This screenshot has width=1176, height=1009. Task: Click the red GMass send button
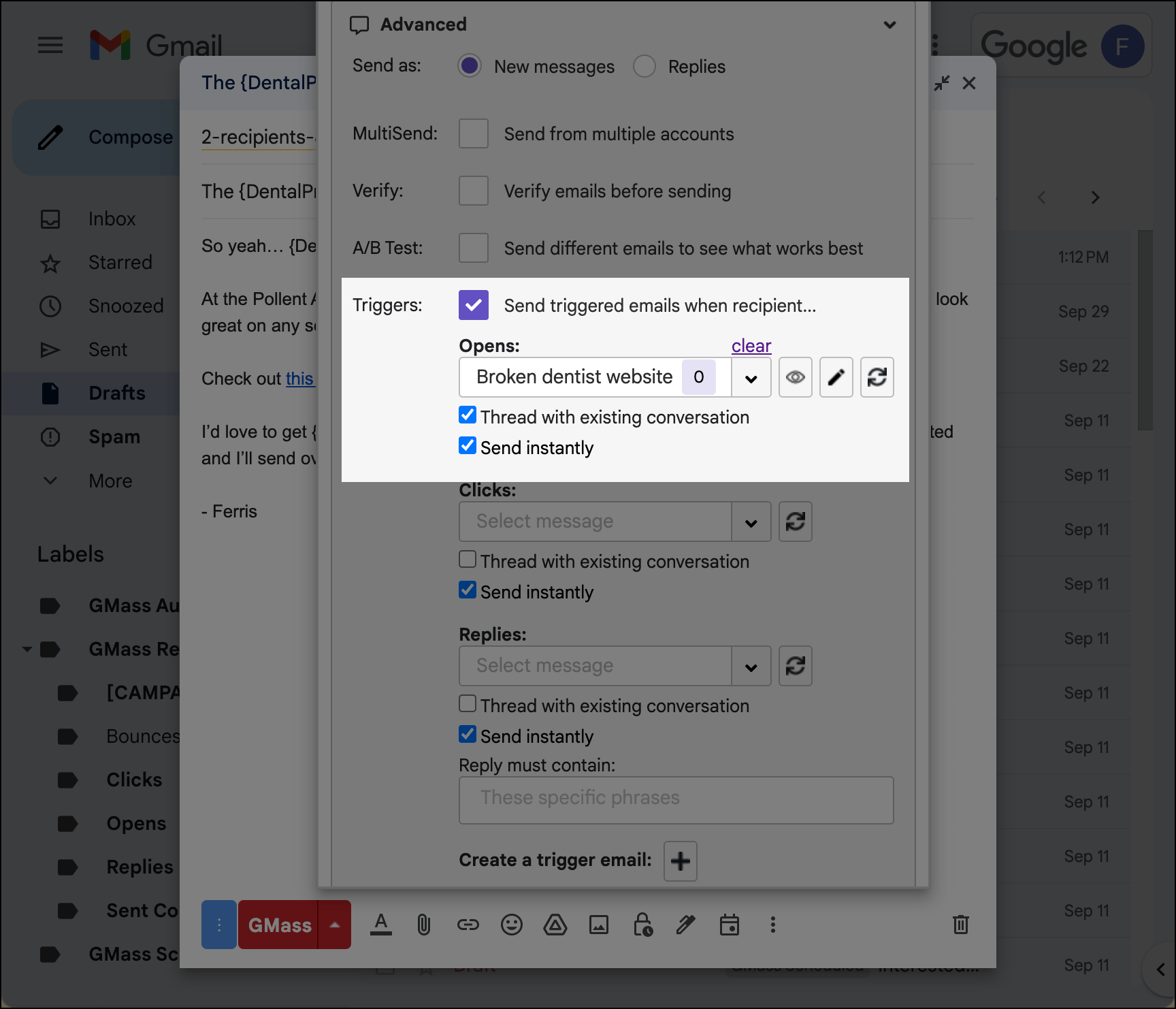278,925
